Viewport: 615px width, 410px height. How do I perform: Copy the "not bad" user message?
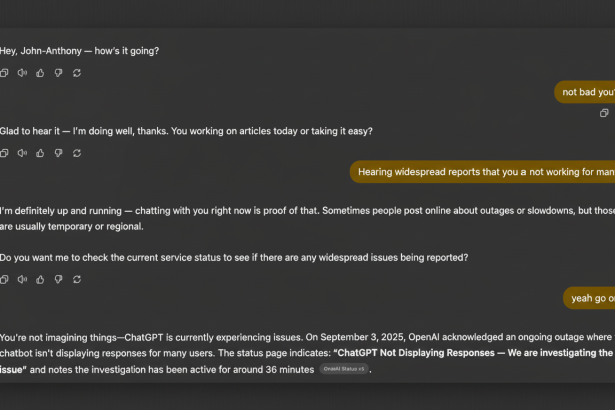[x=604, y=113]
